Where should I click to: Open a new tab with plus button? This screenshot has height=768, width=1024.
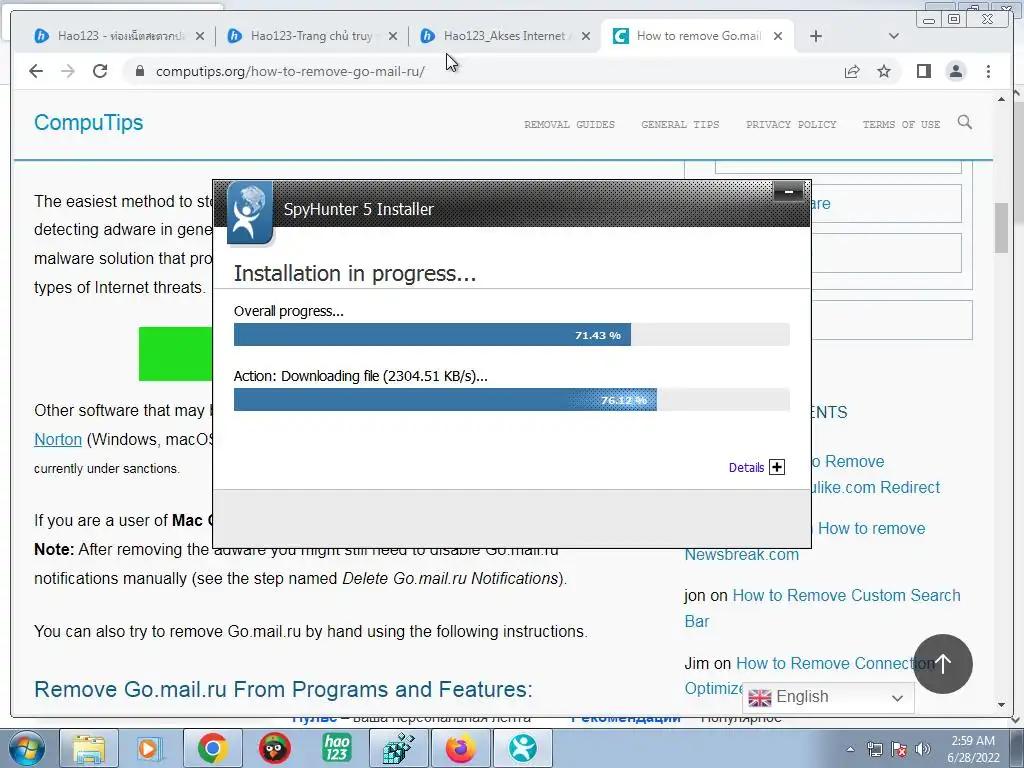tap(816, 37)
